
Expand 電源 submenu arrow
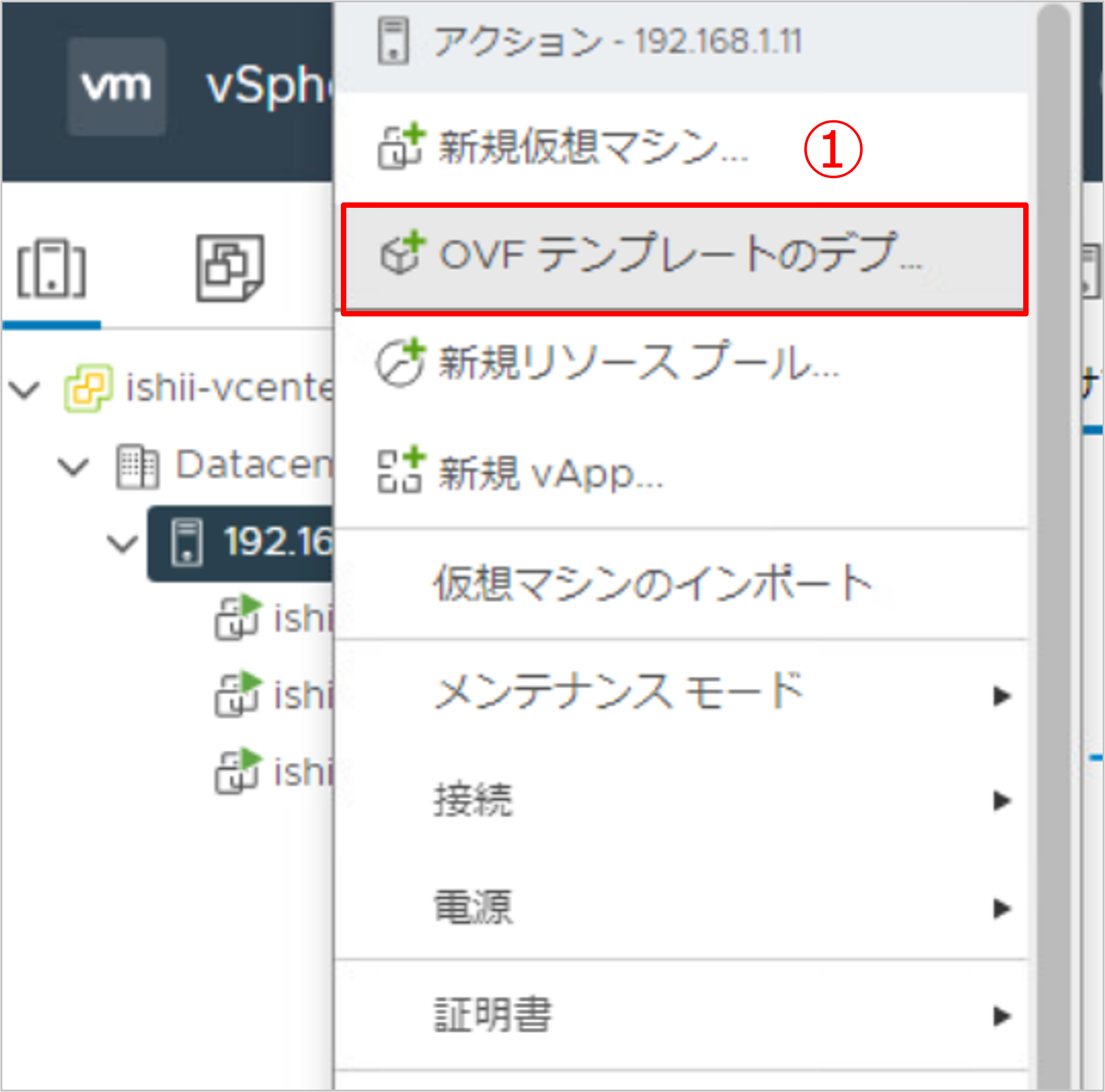point(1002,908)
